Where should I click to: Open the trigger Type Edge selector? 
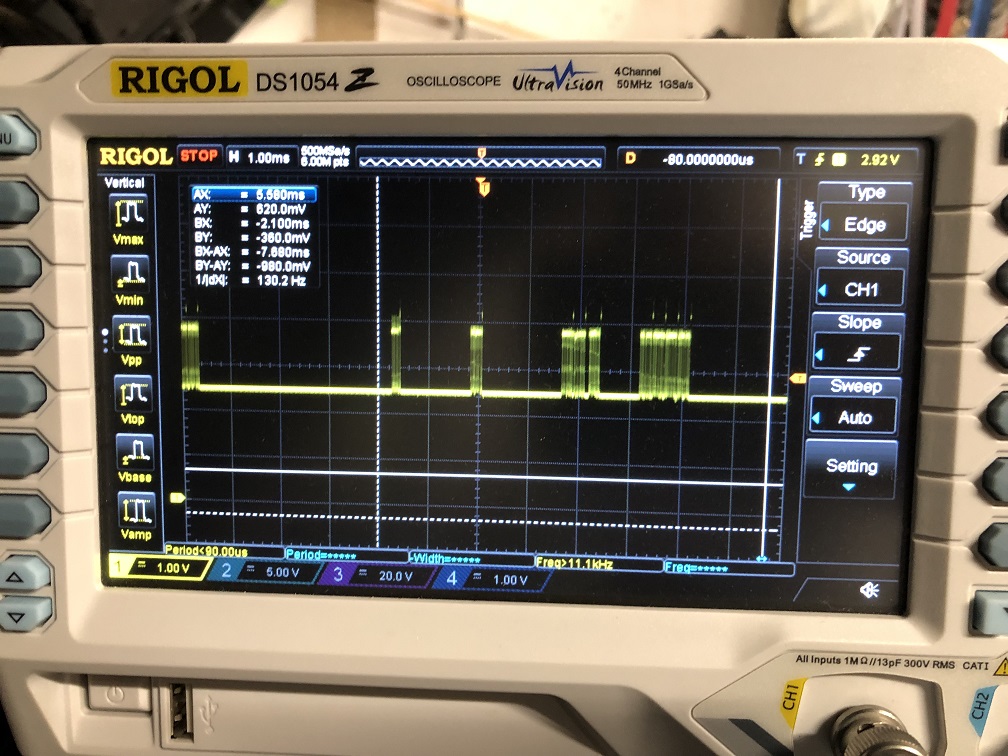pyautogui.click(x=864, y=212)
